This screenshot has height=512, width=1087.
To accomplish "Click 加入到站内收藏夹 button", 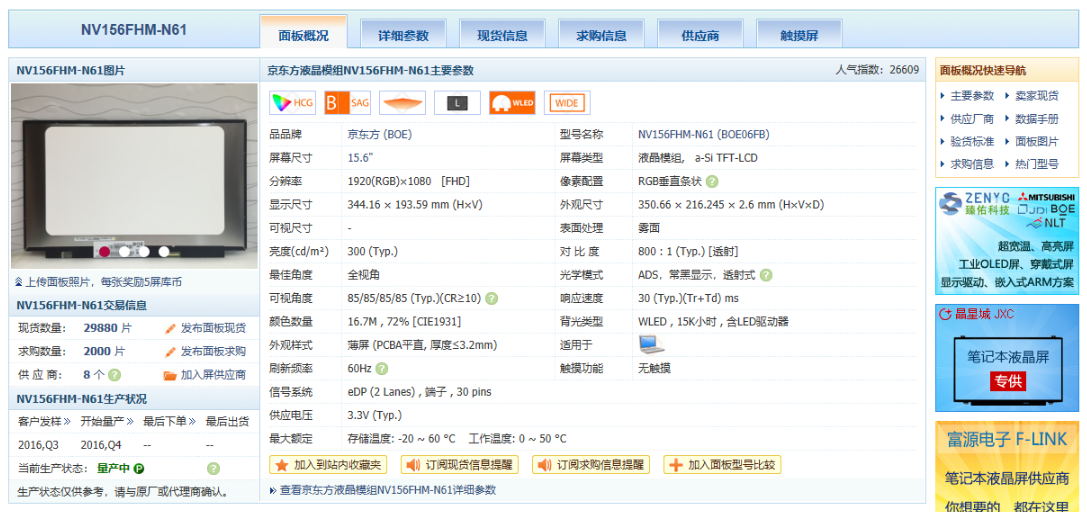I will [x=328, y=465].
